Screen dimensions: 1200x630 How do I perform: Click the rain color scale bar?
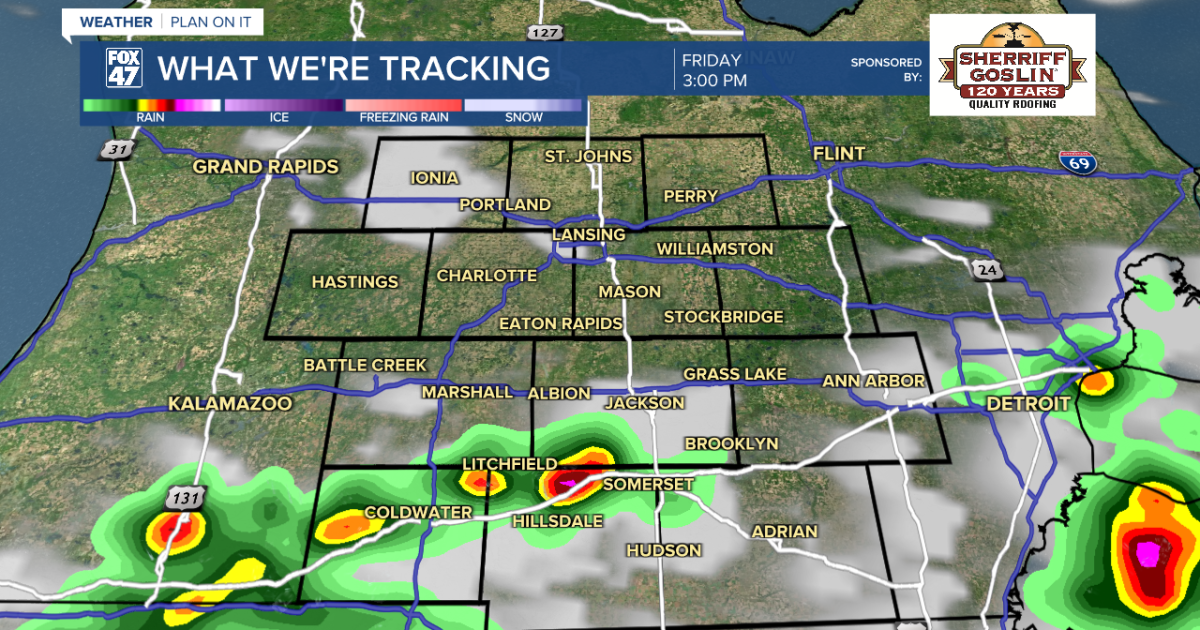tap(151, 104)
